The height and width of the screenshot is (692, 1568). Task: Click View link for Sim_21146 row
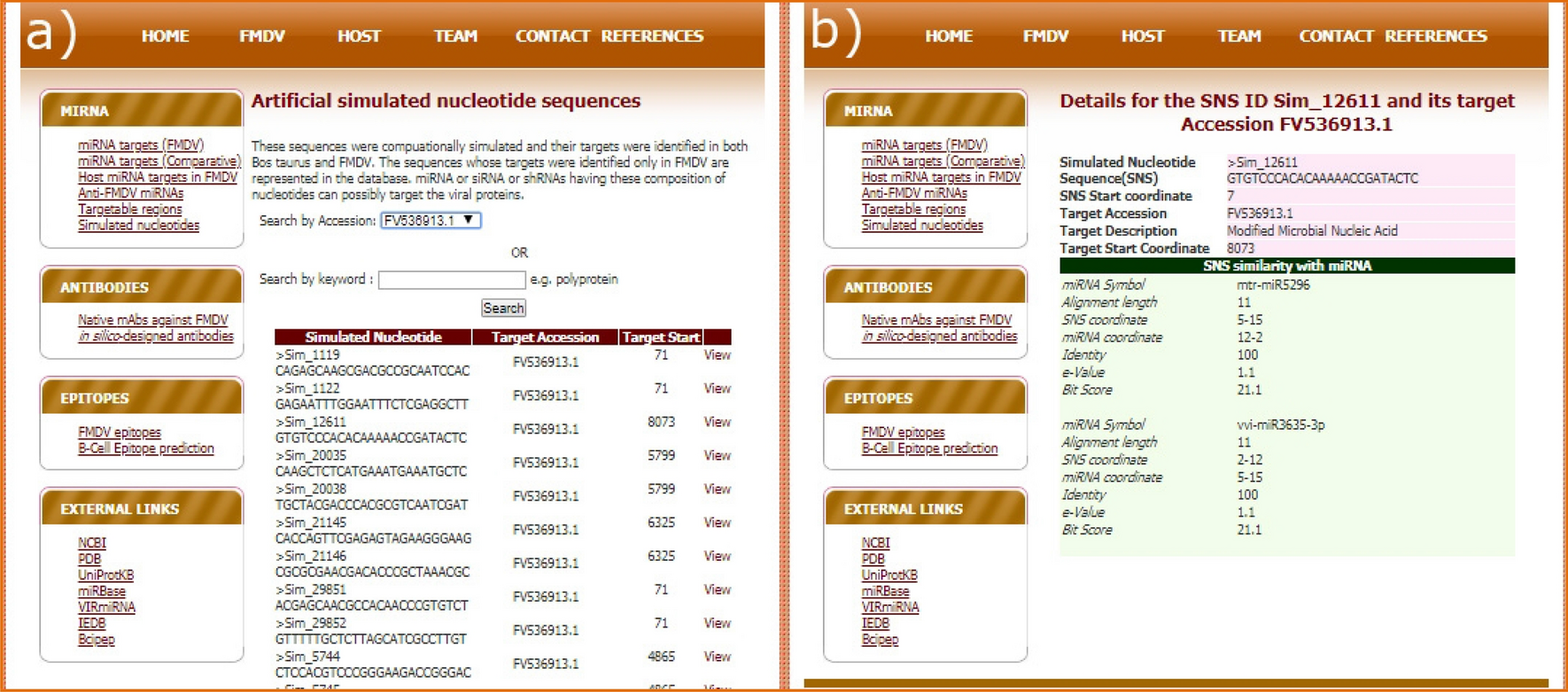tap(718, 557)
